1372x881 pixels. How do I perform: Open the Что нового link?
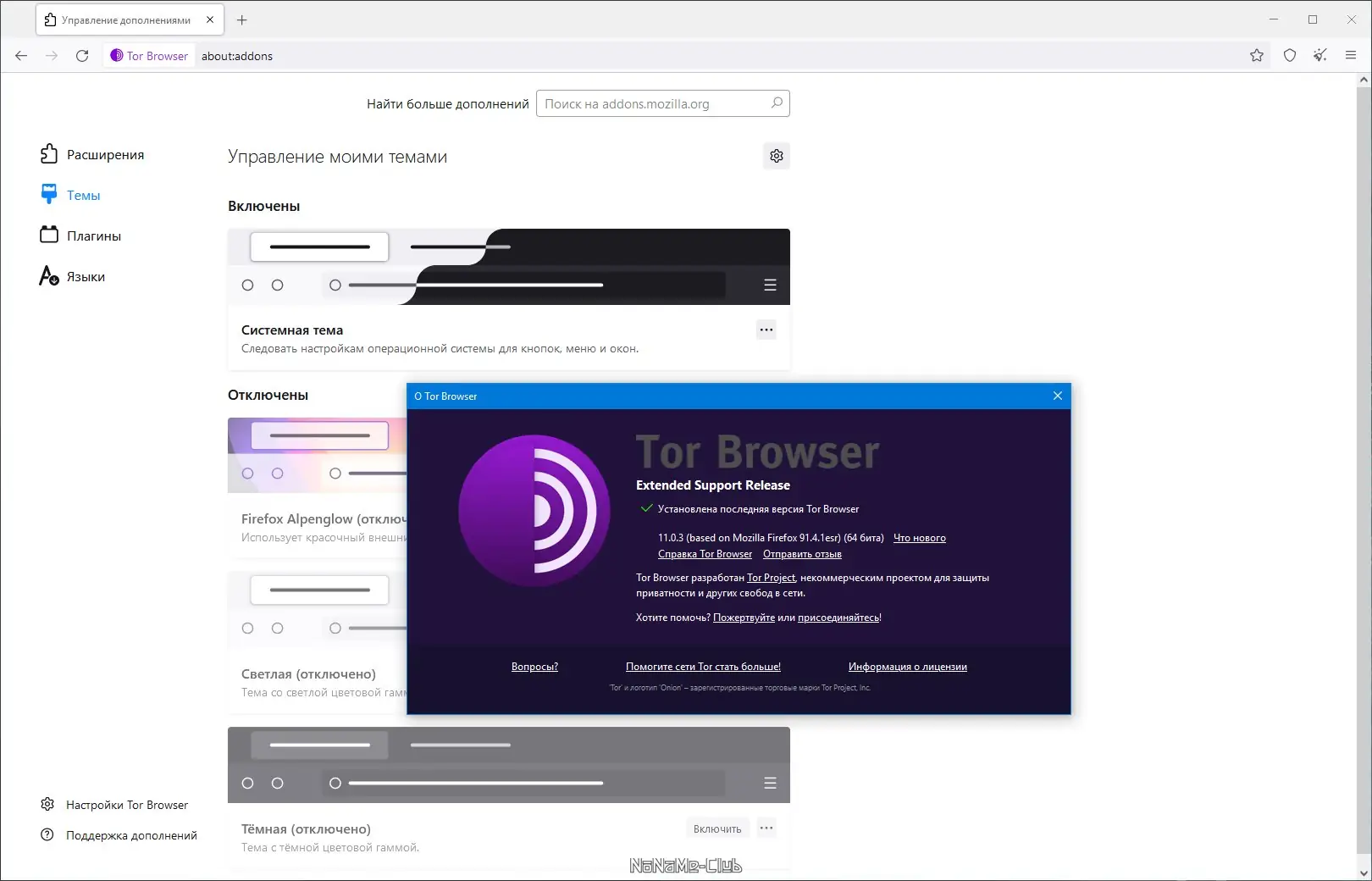click(x=920, y=538)
